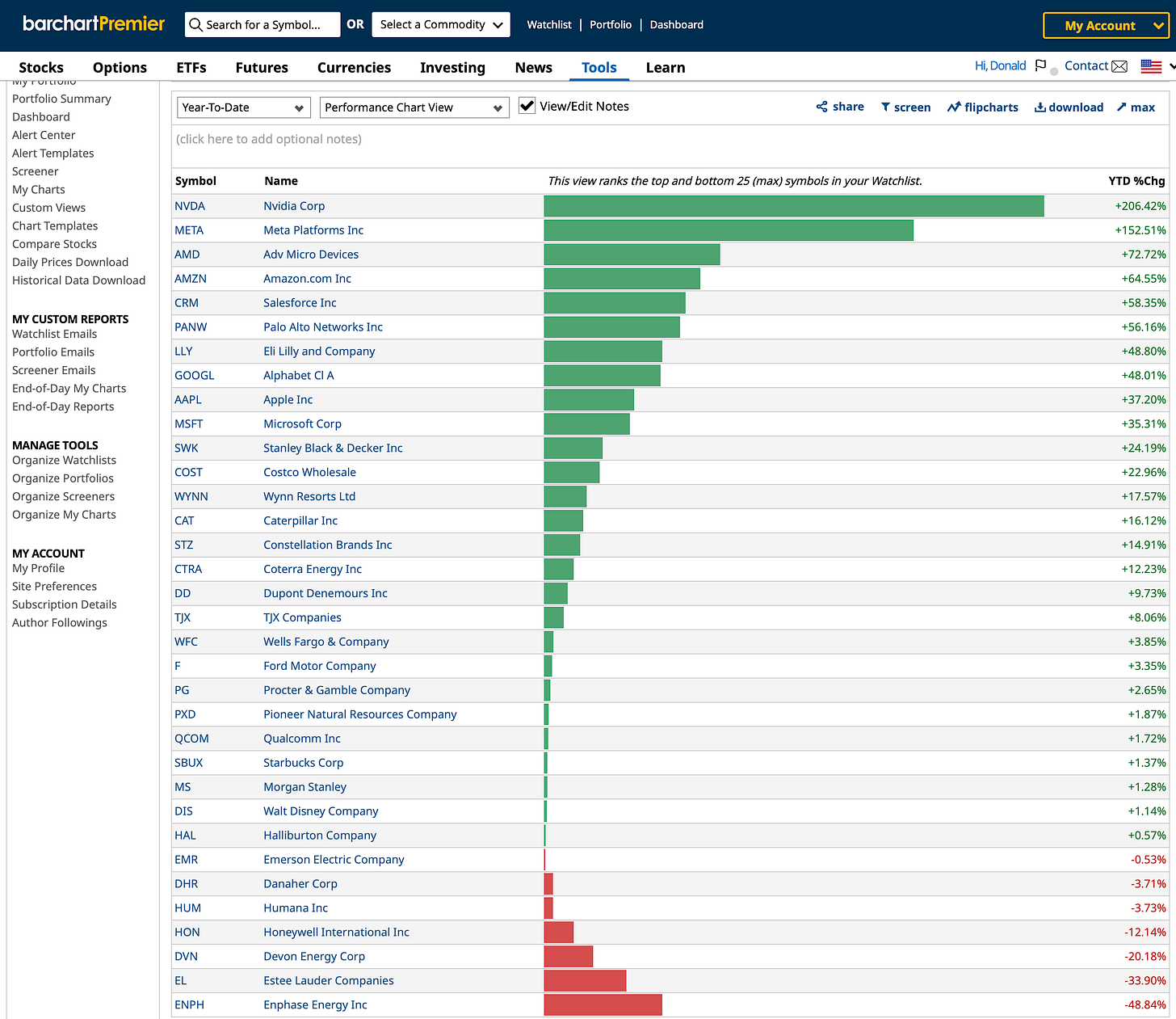Open Historical Data Download in the sidebar
1176x1019 pixels.
point(79,280)
